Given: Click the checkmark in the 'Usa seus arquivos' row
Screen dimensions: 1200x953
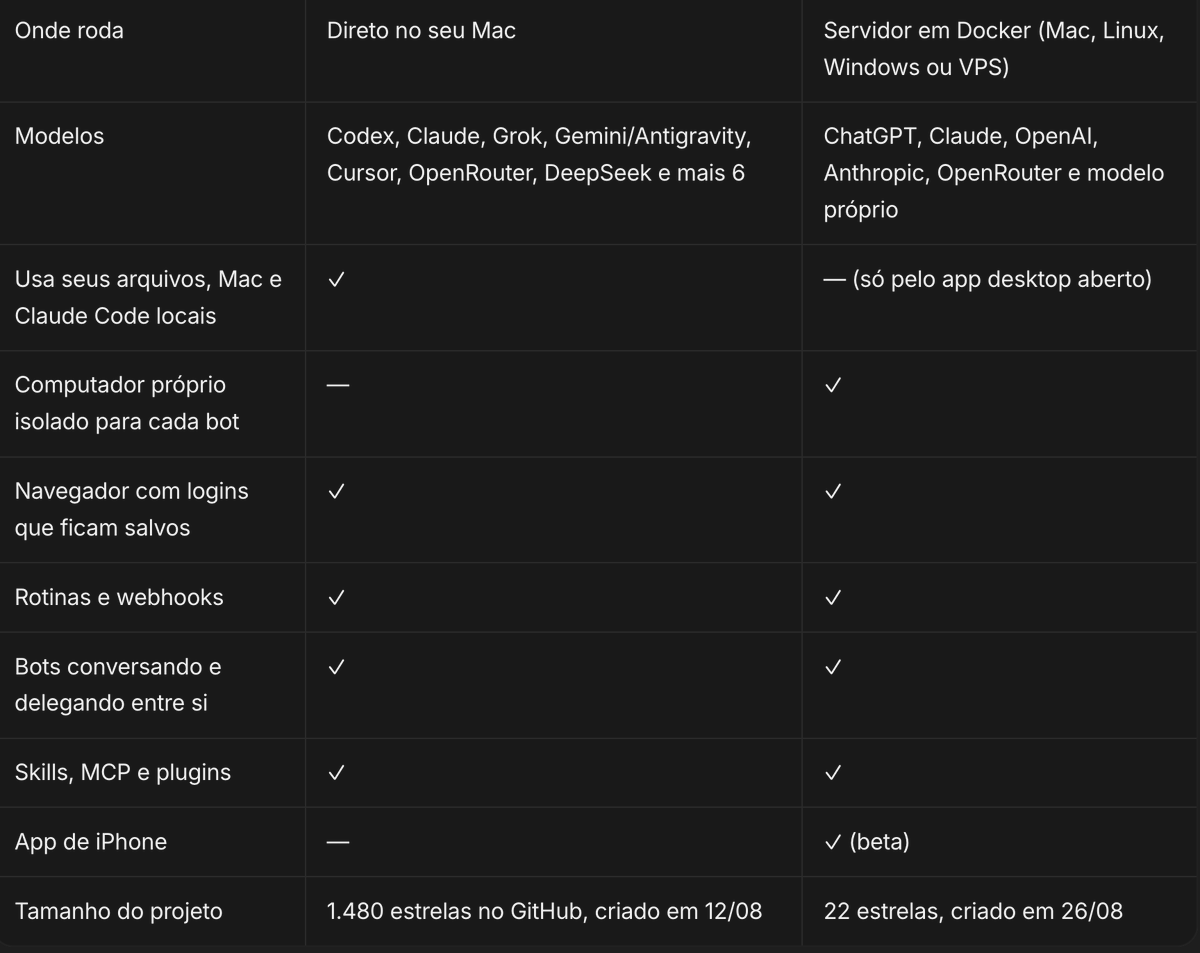Looking at the screenshot, I should 336,280.
